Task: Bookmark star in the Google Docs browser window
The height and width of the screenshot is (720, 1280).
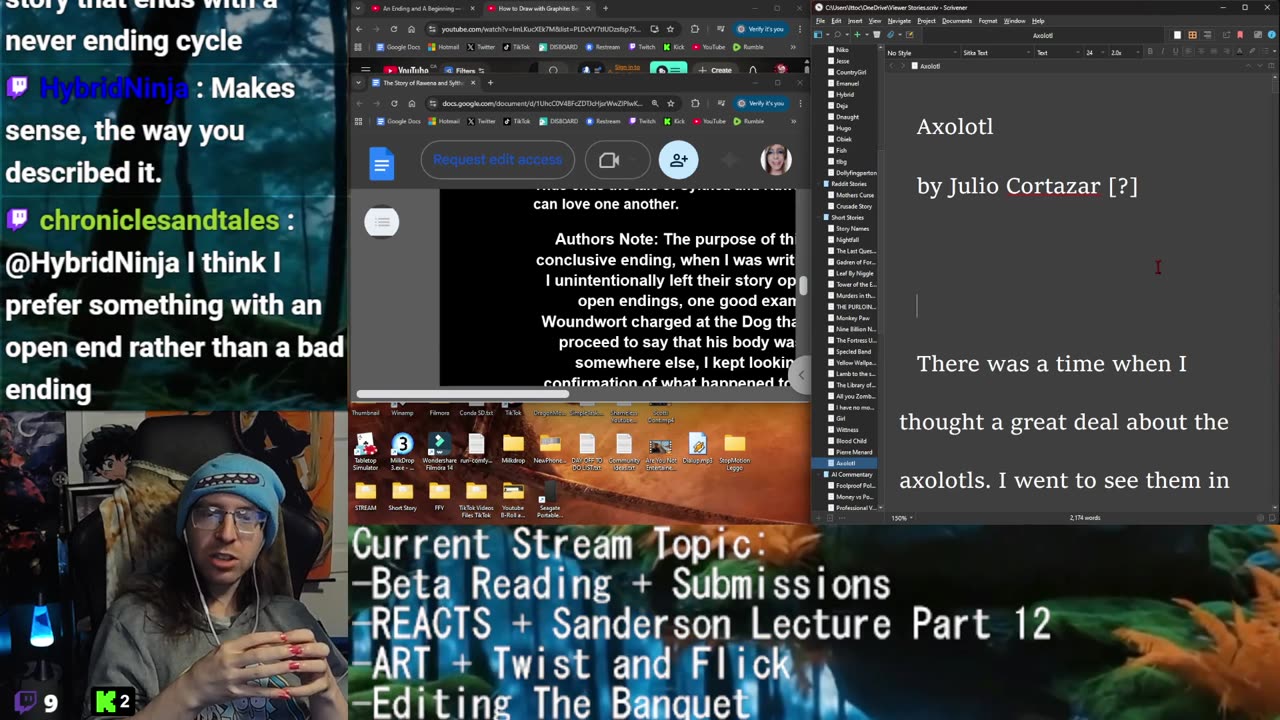Action: 670,103
